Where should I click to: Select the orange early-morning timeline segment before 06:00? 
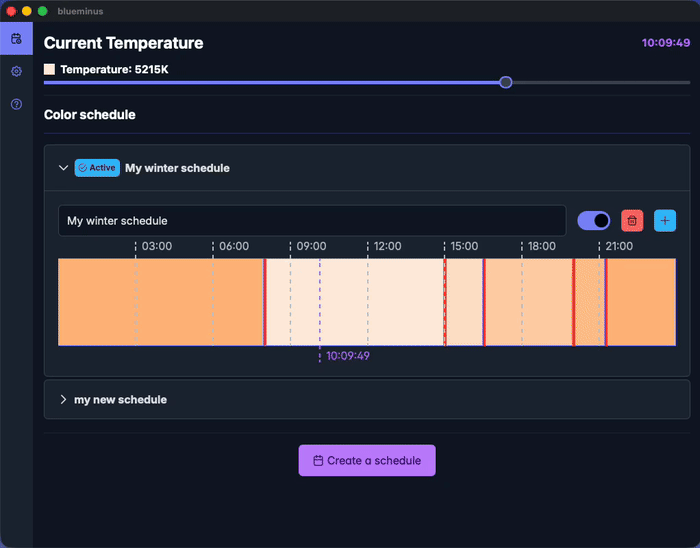tap(161, 302)
